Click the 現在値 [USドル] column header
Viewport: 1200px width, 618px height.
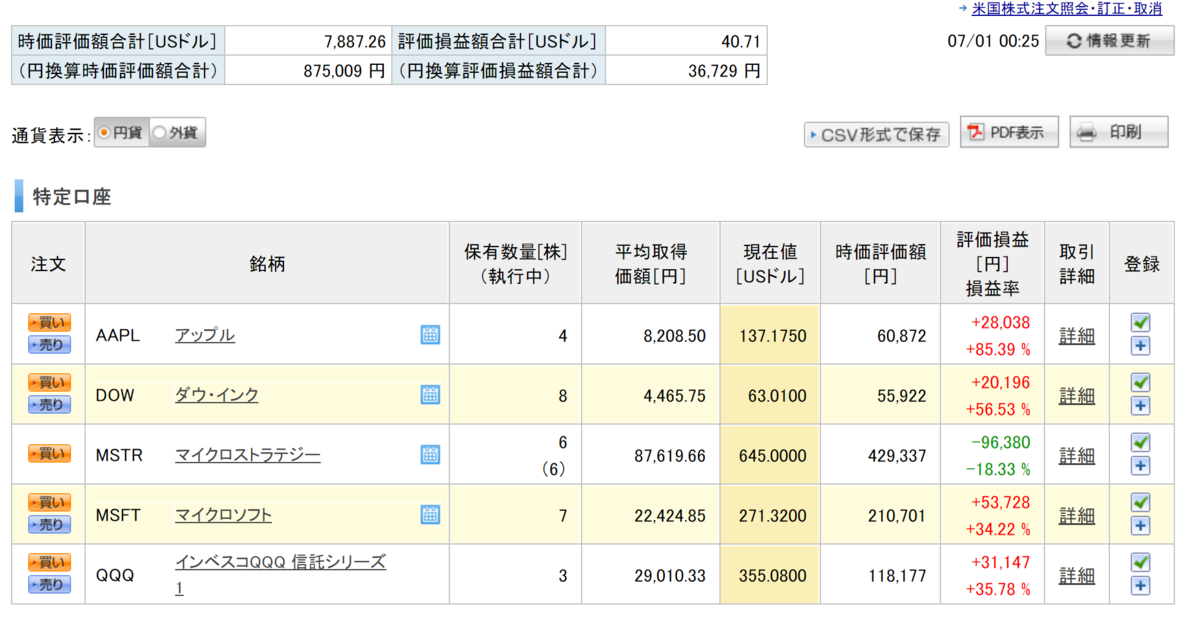coord(770,264)
